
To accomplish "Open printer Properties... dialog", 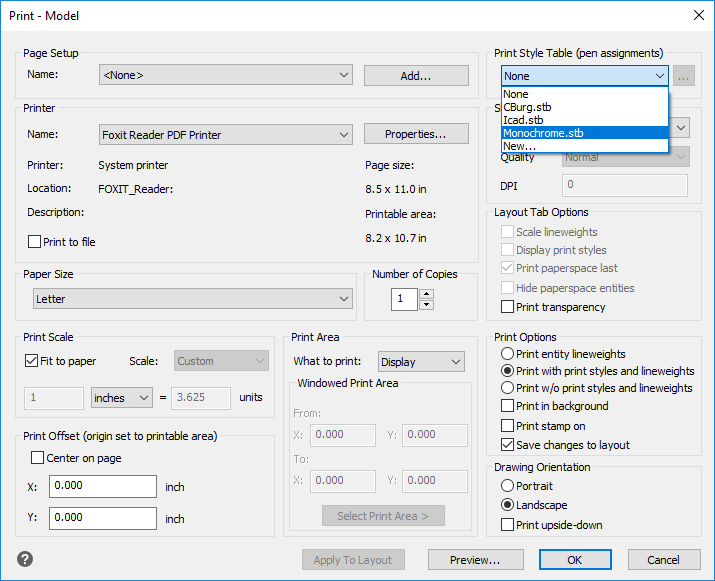I will pyautogui.click(x=415, y=134).
